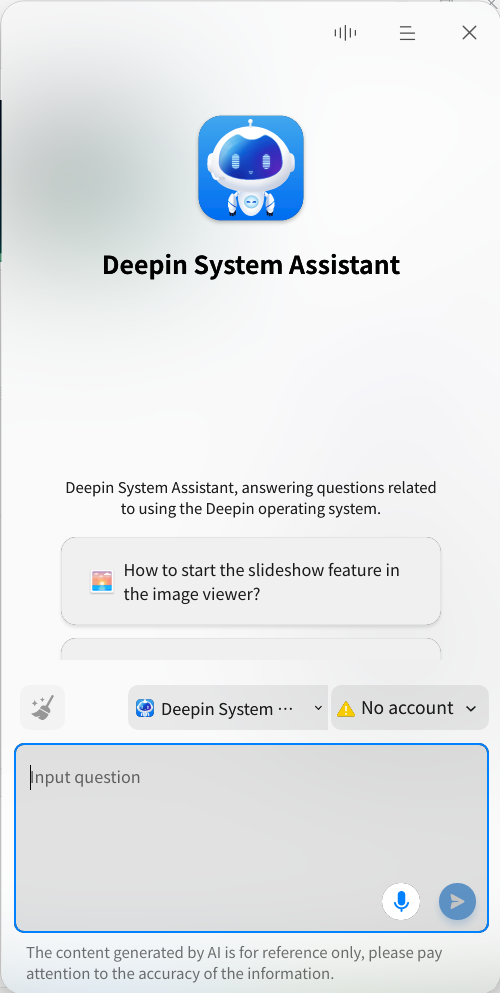Viewport: 500px width, 993px height.
Task: Click the Deepin System Assistant title
Action: tap(251, 265)
